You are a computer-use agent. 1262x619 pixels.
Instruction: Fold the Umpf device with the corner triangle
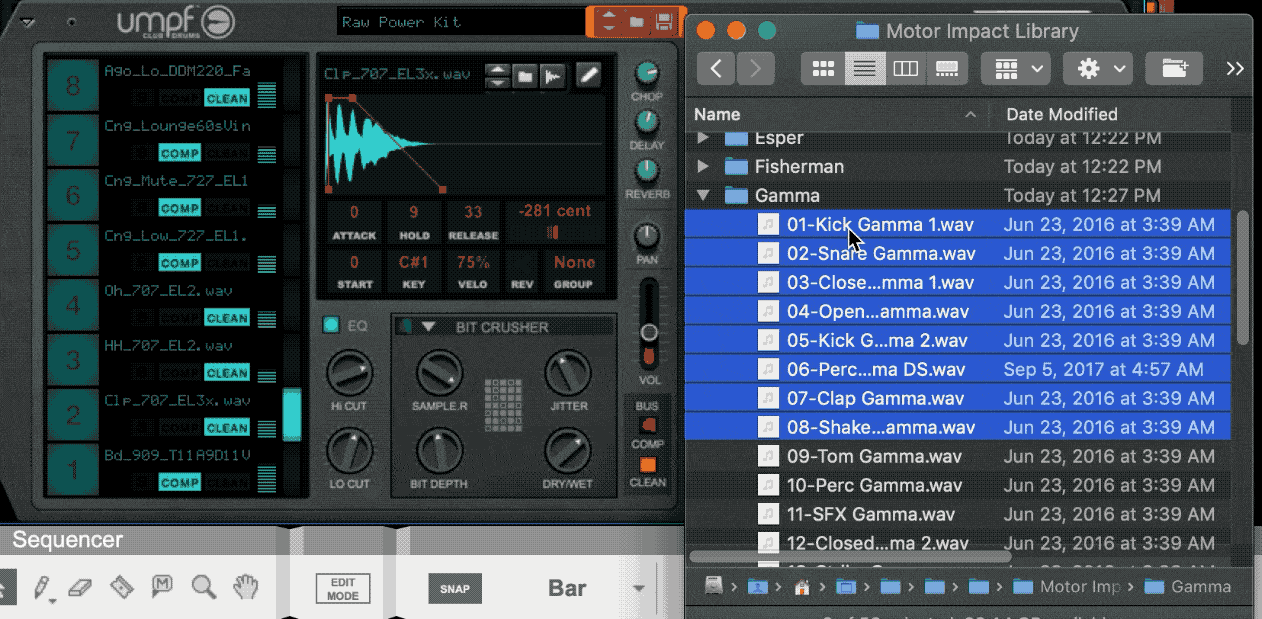(x=28, y=22)
